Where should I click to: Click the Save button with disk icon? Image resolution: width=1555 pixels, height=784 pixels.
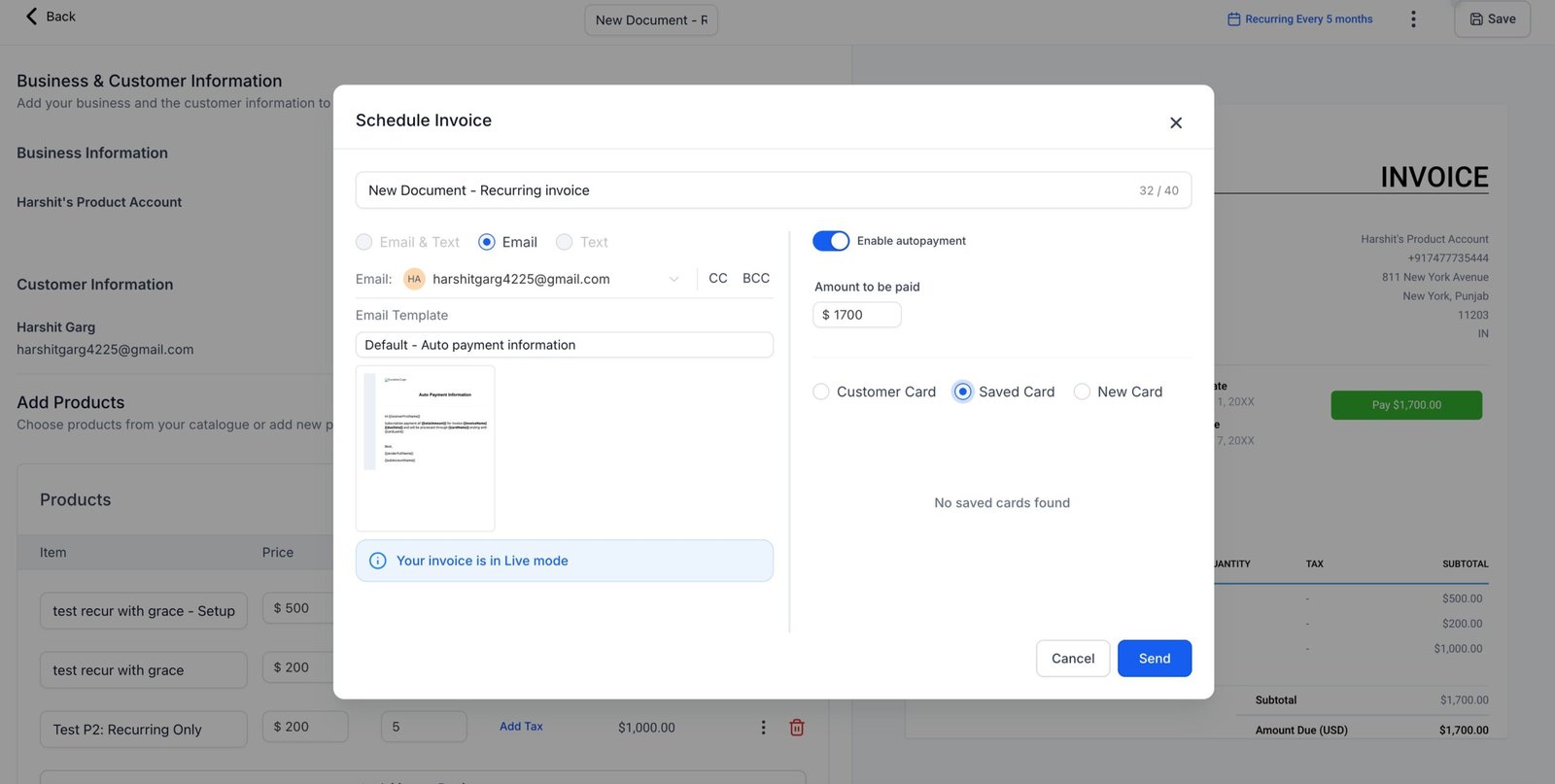point(1492,19)
